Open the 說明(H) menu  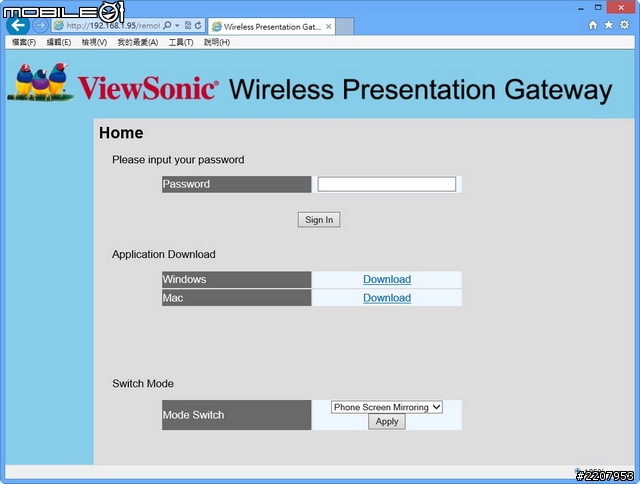(x=217, y=42)
